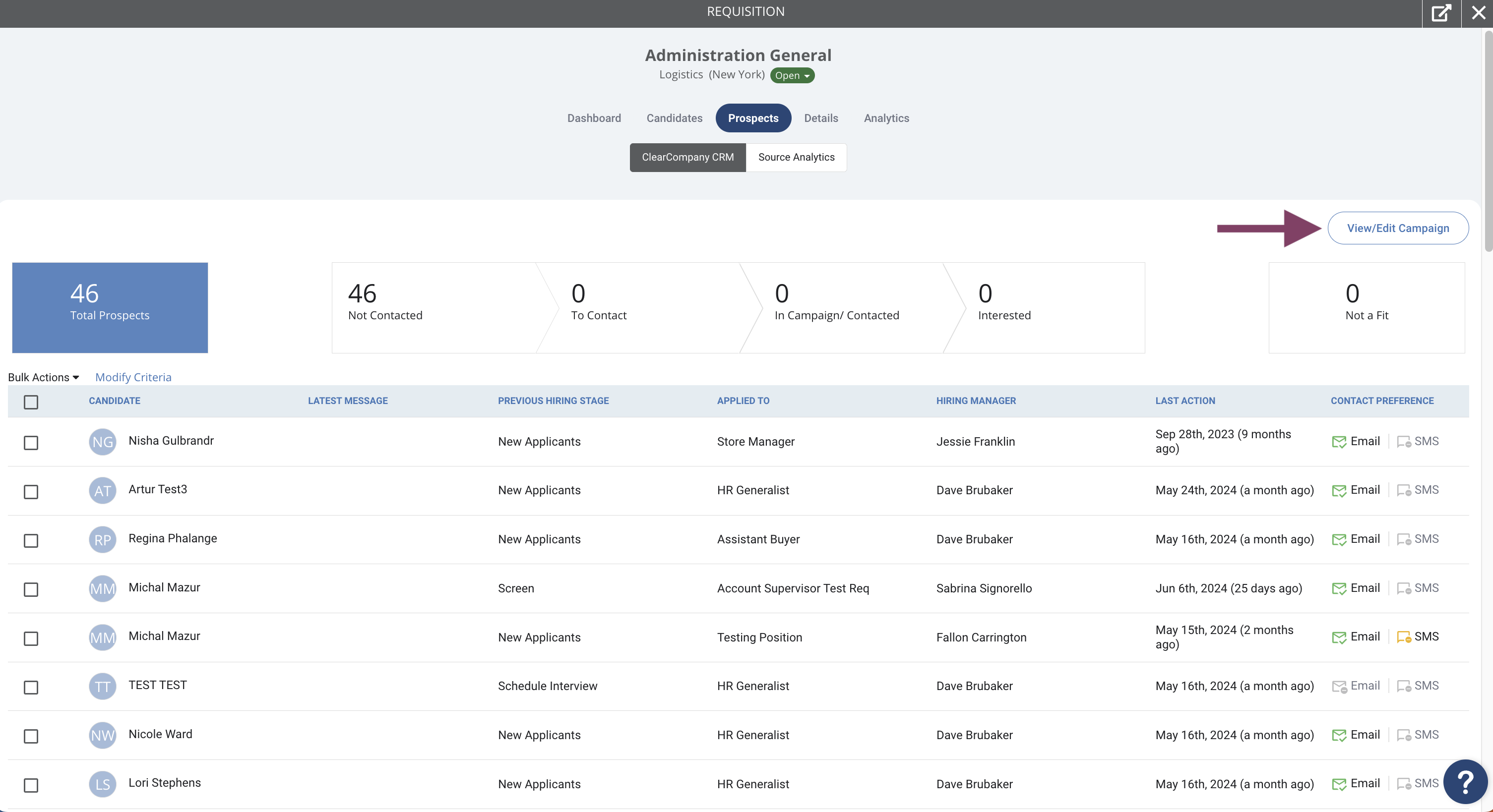
Task: Click Email icon in Nisha Gulbrandr row
Action: click(x=1339, y=442)
